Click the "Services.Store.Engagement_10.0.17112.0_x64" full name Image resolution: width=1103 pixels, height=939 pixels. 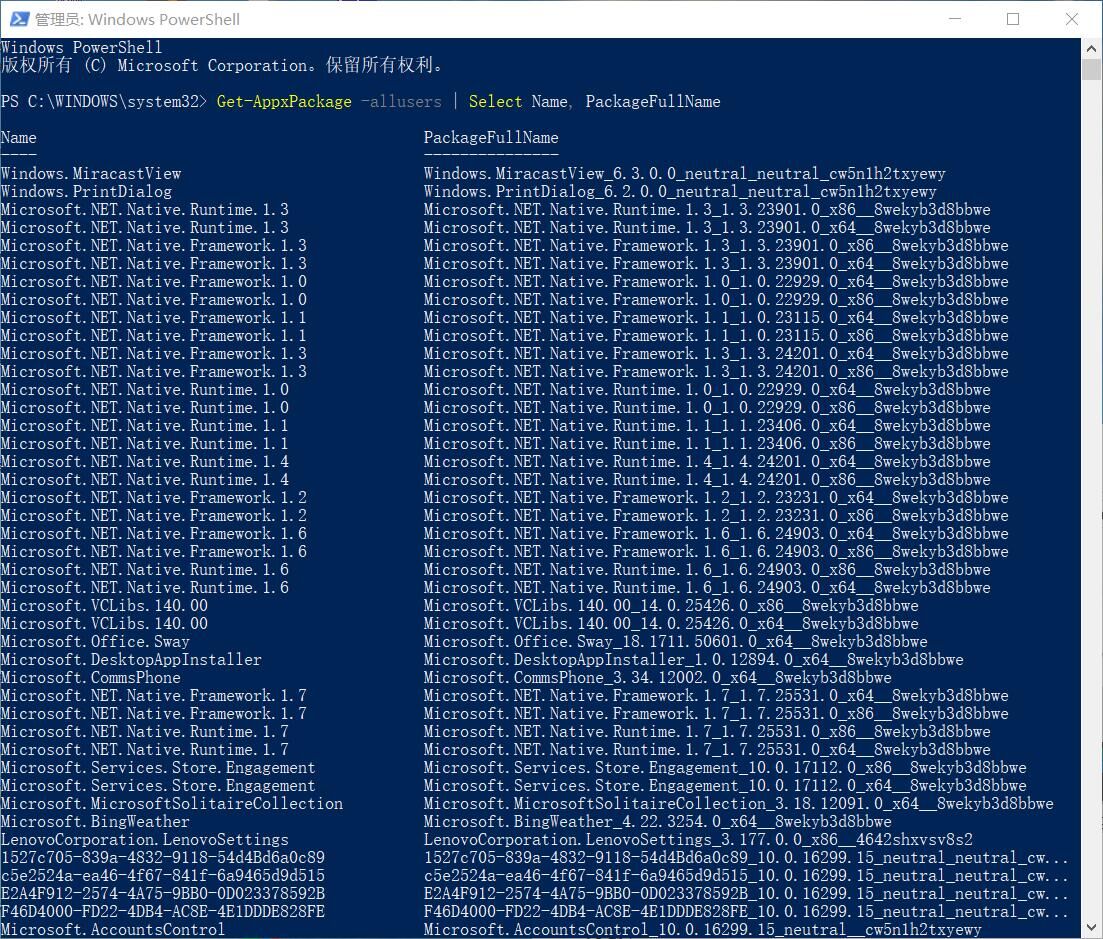point(725,786)
